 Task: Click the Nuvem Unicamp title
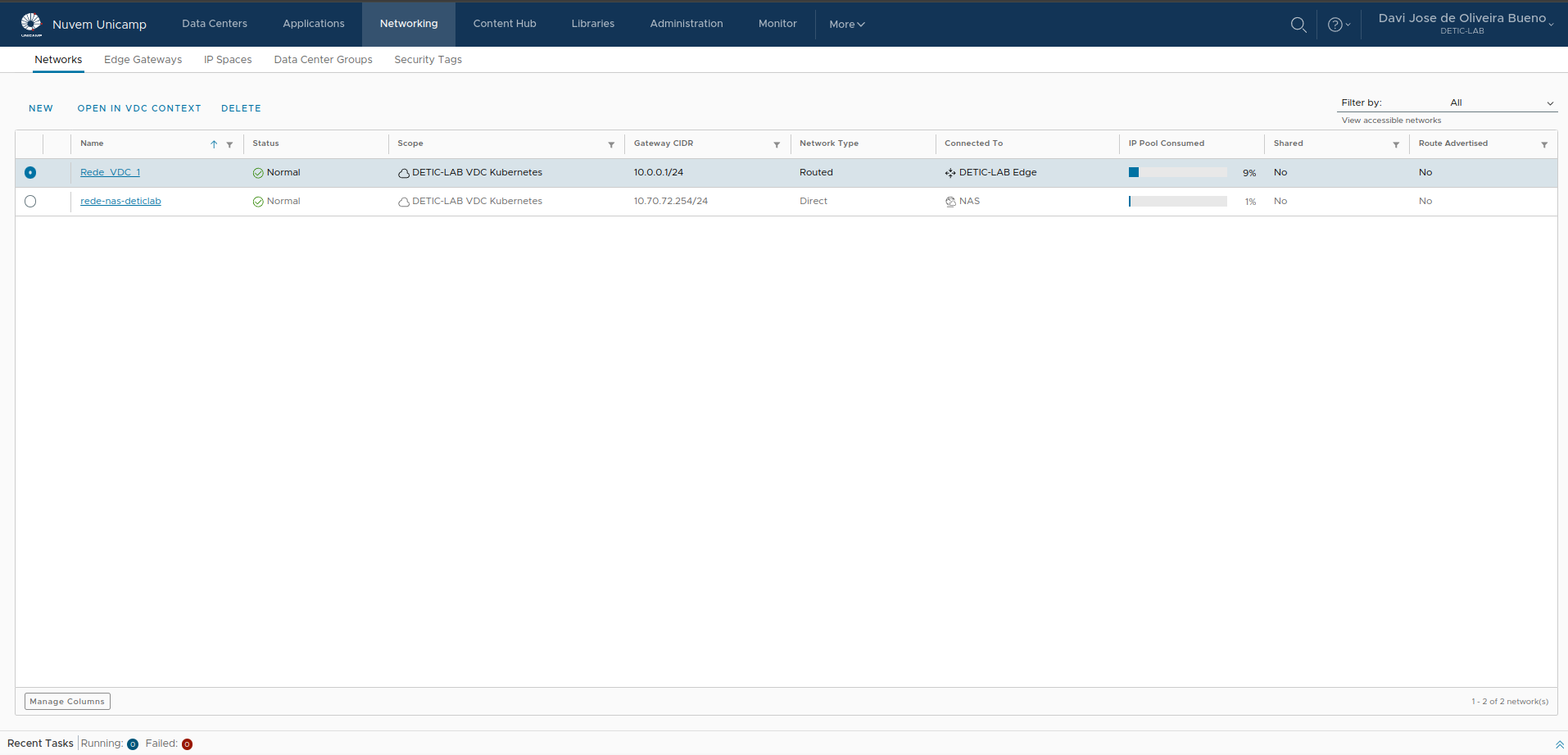[99, 25]
